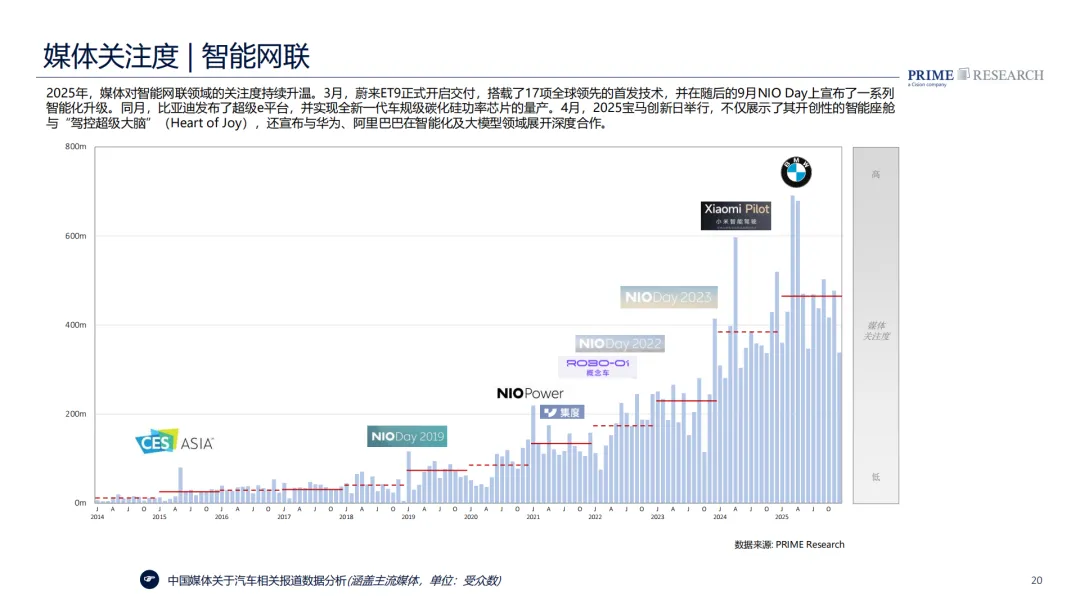Click the 2019 x-axis year label

(x=408, y=516)
